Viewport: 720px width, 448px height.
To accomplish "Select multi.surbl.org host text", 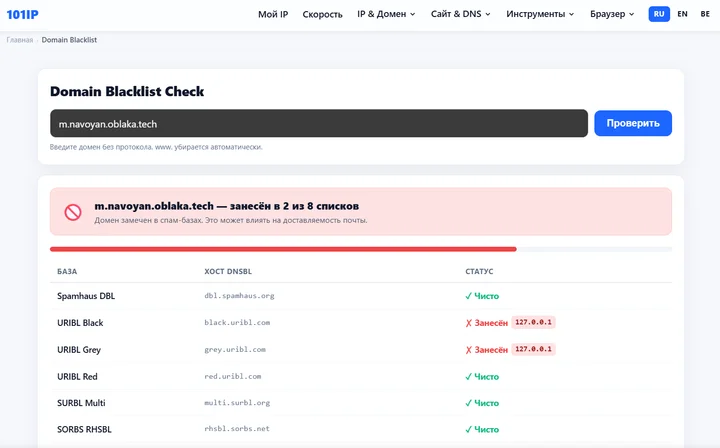I will 237,403.
